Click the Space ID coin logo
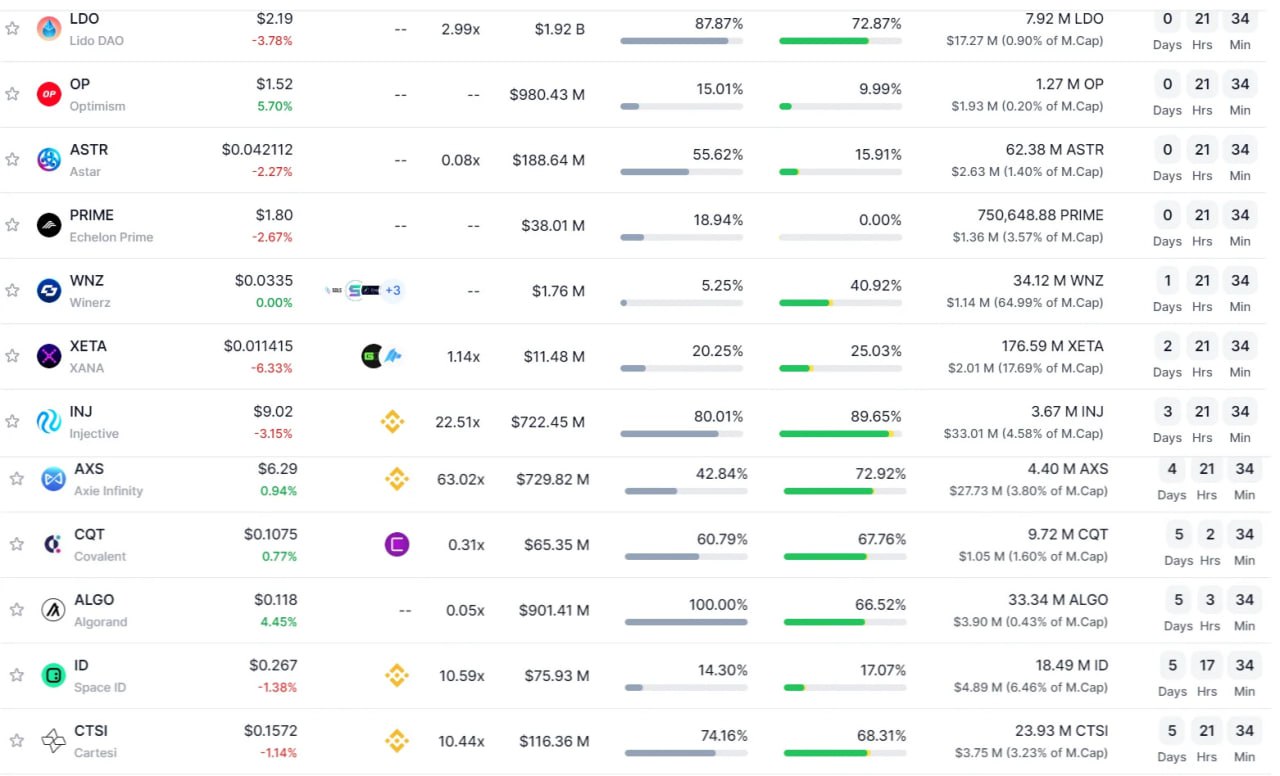 (x=53, y=675)
